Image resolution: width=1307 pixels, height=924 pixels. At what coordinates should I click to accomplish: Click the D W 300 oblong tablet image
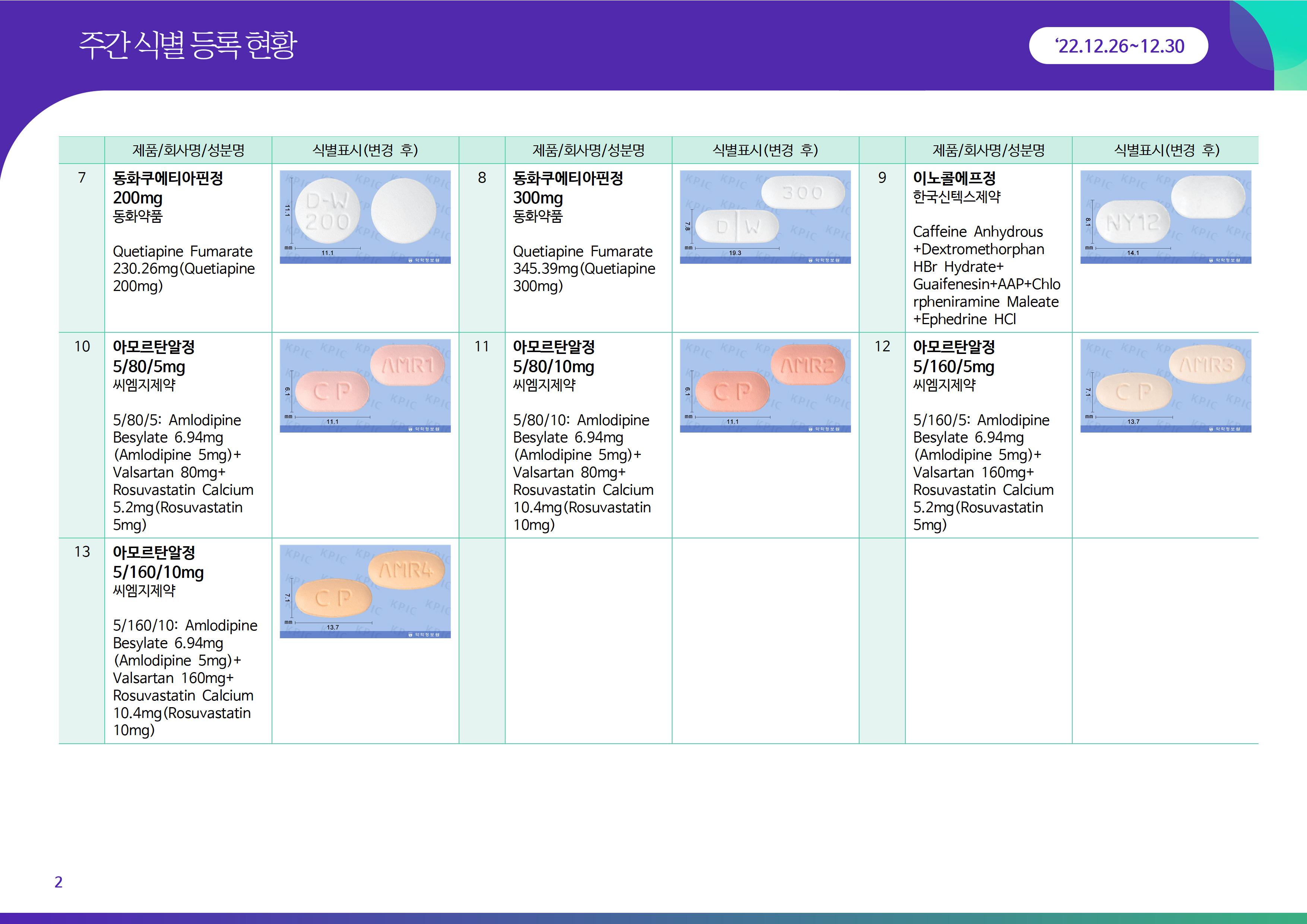coord(765,217)
